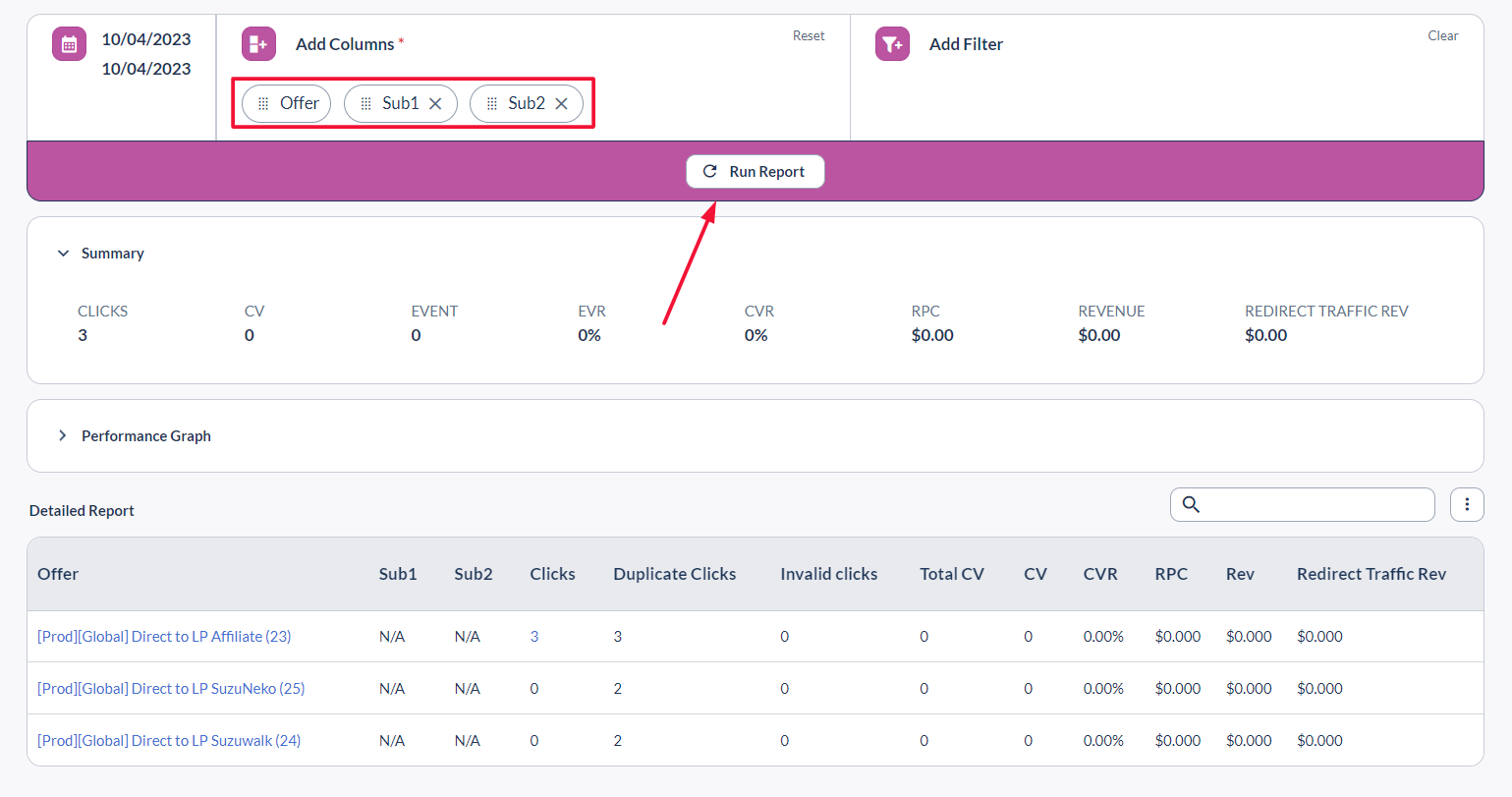Open Direct to LP SuzuNeko (25) offer
The image size is (1512, 797).
point(171,689)
